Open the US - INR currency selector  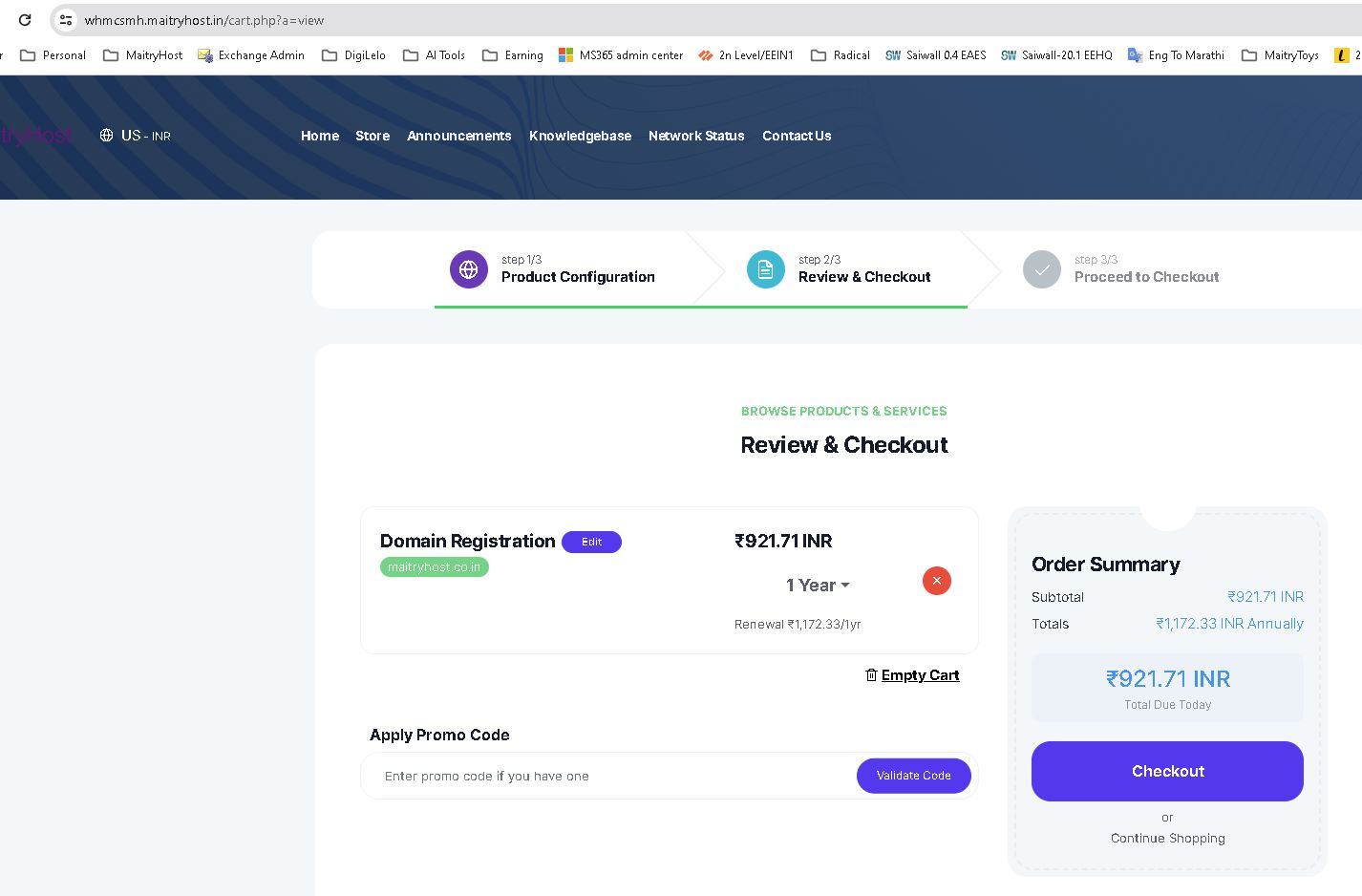tap(136, 136)
